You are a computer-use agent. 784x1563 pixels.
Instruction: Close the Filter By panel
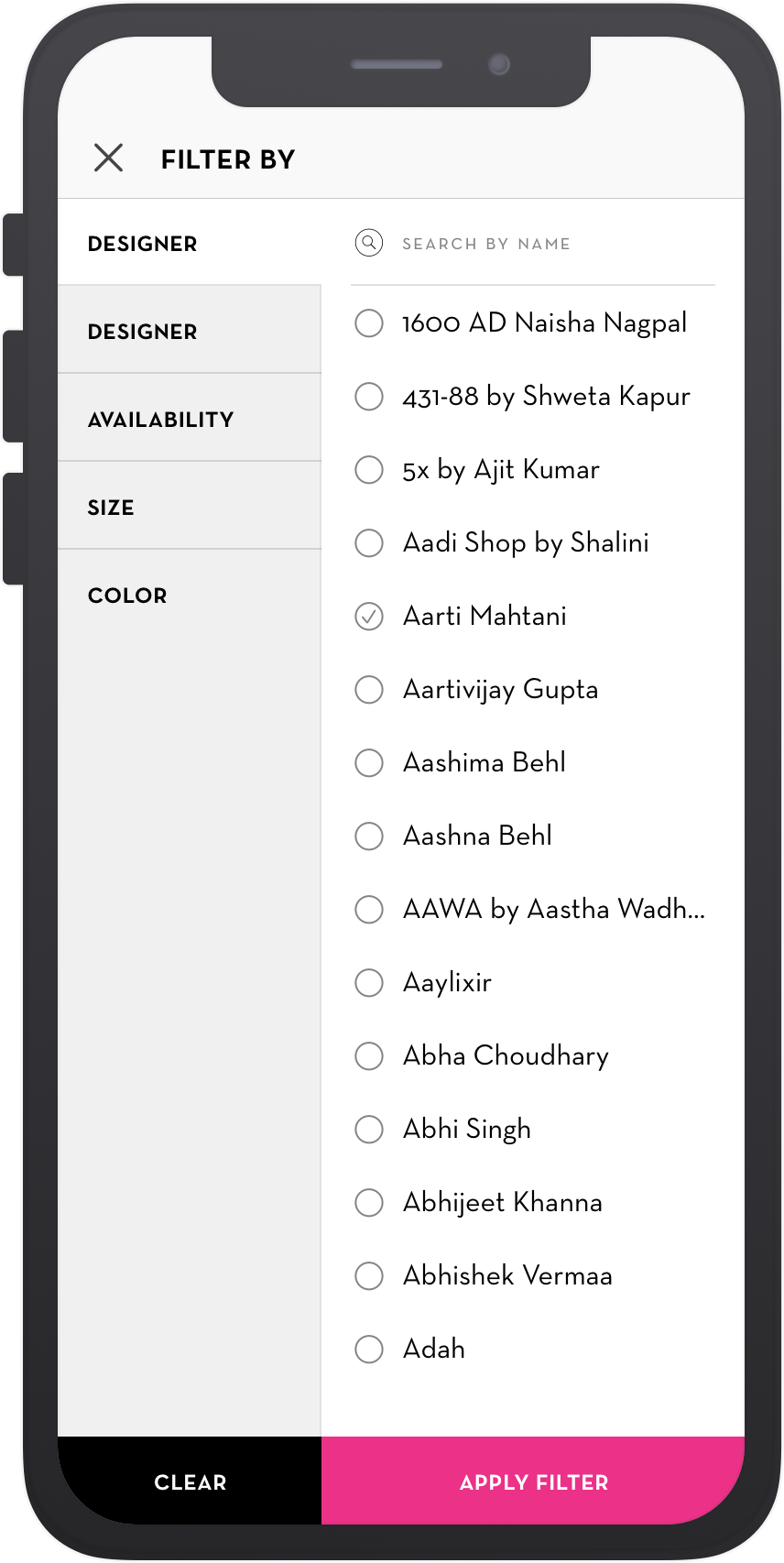108,158
